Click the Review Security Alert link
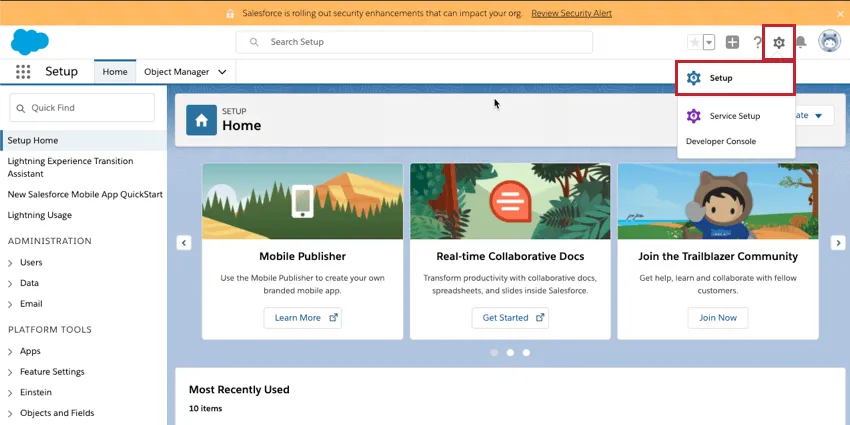Image resolution: width=850 pixels, height=425 pixels. 571,13
